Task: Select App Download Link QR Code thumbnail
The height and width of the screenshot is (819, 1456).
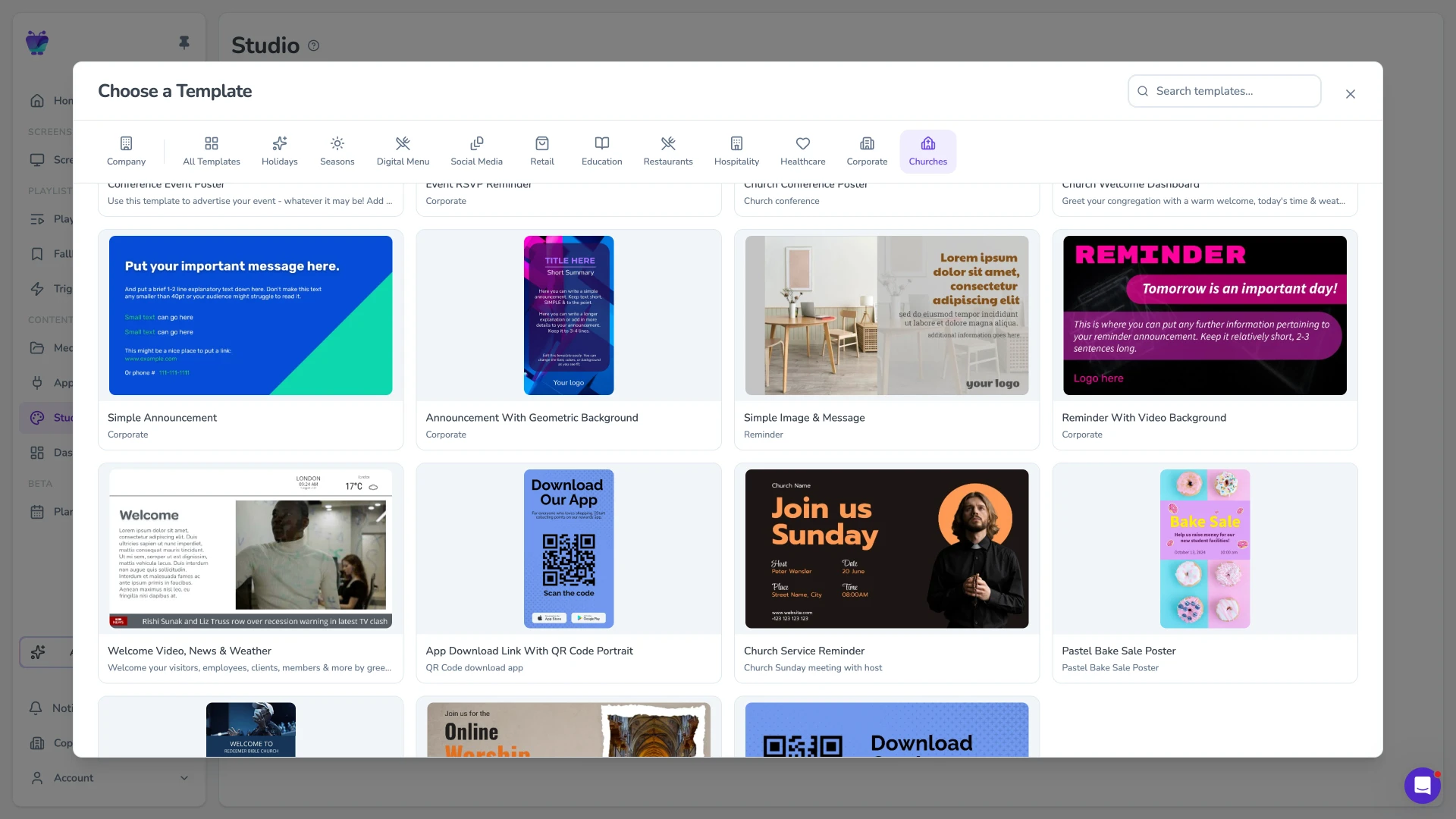Action: tap(569, 549)
